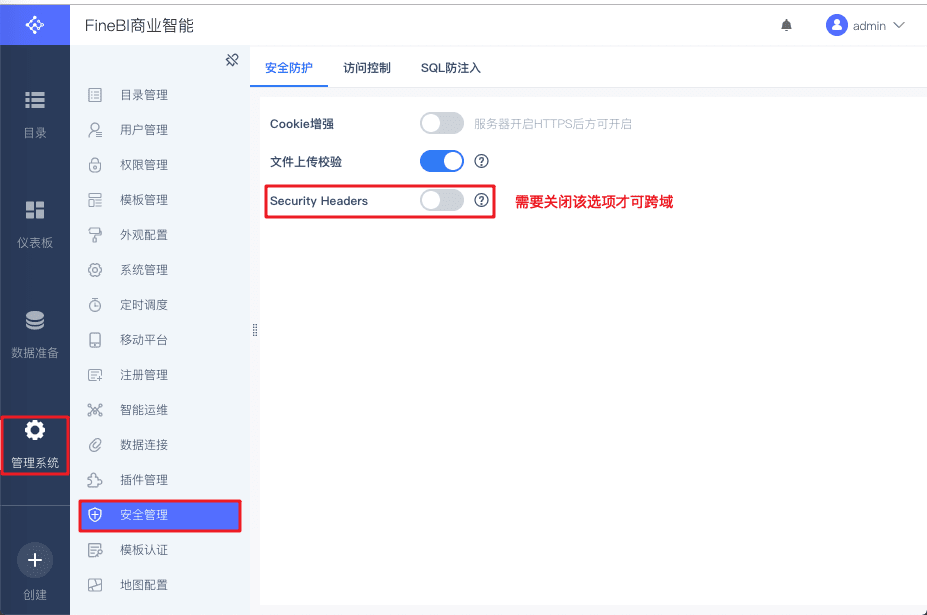Click the FineBI logo icon
The image size is (927, 615).
pyautogui.click(x=35, y=25)
